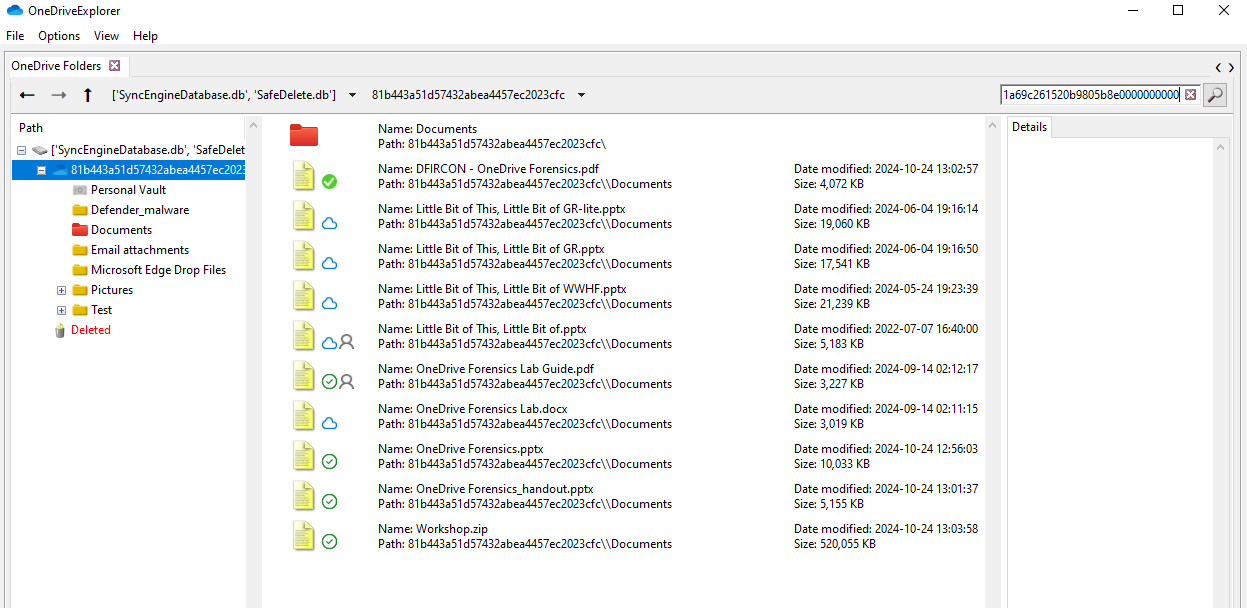
Task: Click inside the search input box
Action: pyautogui.click(x=1091, y=95)
